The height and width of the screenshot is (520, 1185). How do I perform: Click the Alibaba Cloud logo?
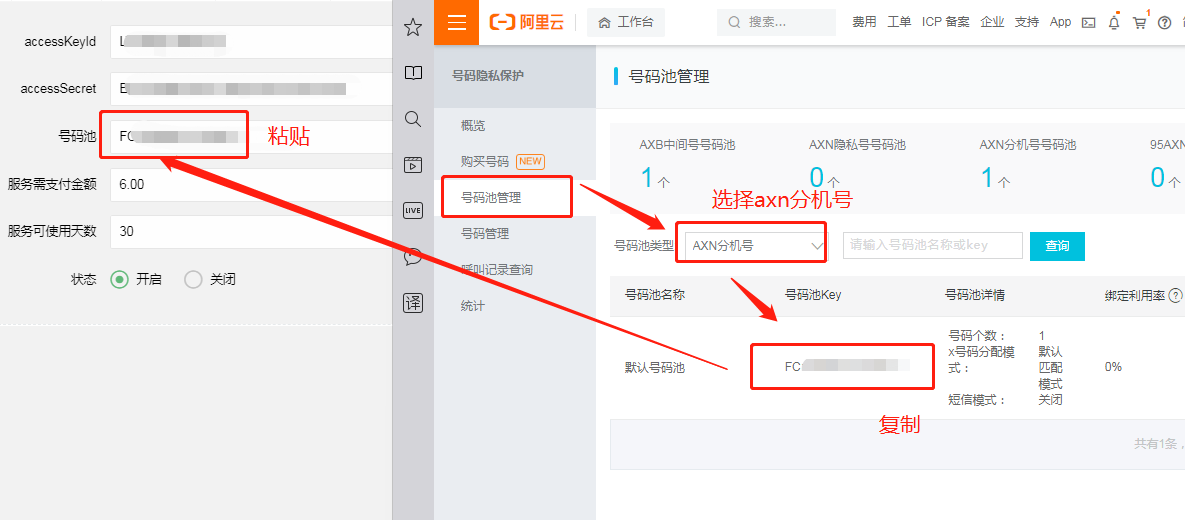(527, 22)
